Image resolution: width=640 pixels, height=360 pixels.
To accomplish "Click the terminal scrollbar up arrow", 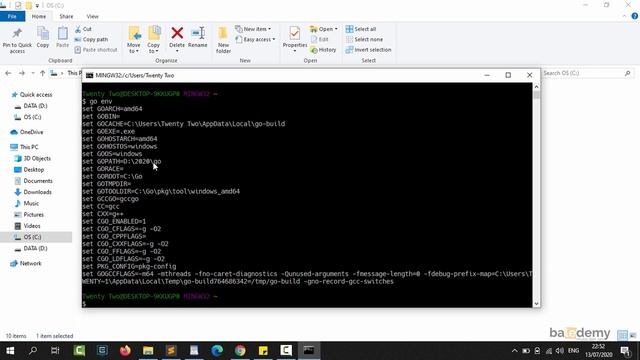I will [x=536, y=87].
